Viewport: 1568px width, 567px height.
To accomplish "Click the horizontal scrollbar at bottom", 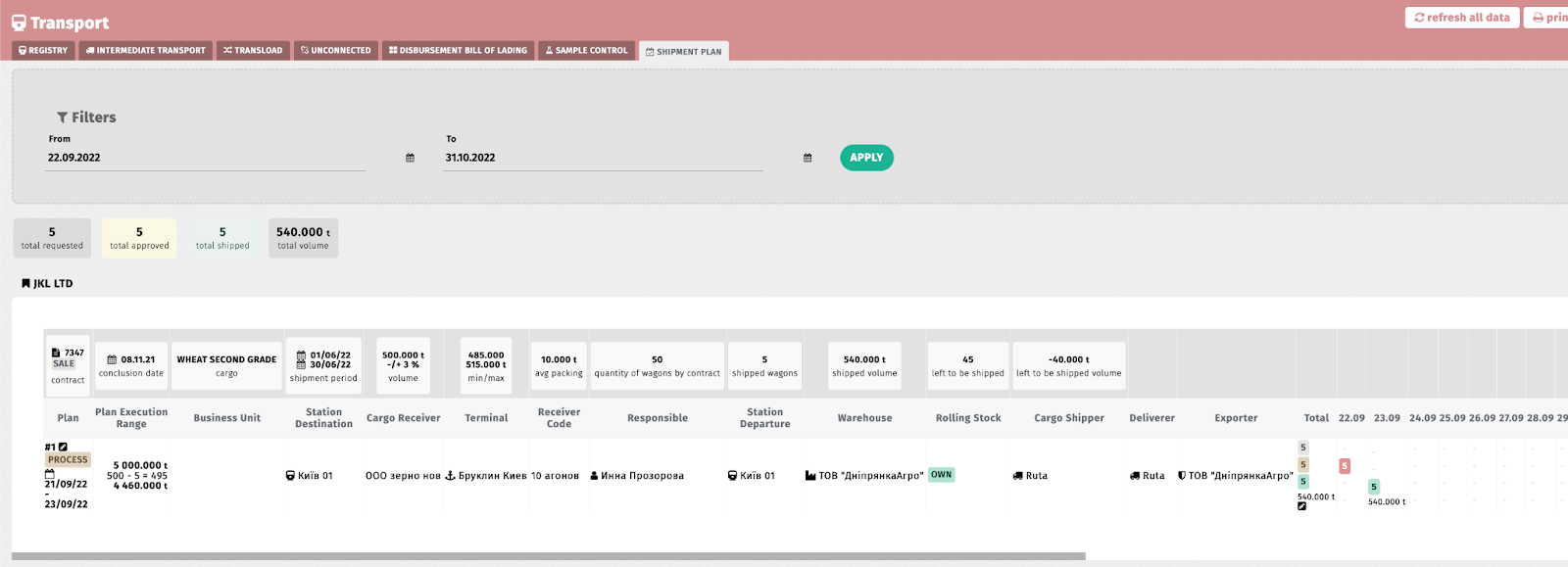I will point(549,556).
